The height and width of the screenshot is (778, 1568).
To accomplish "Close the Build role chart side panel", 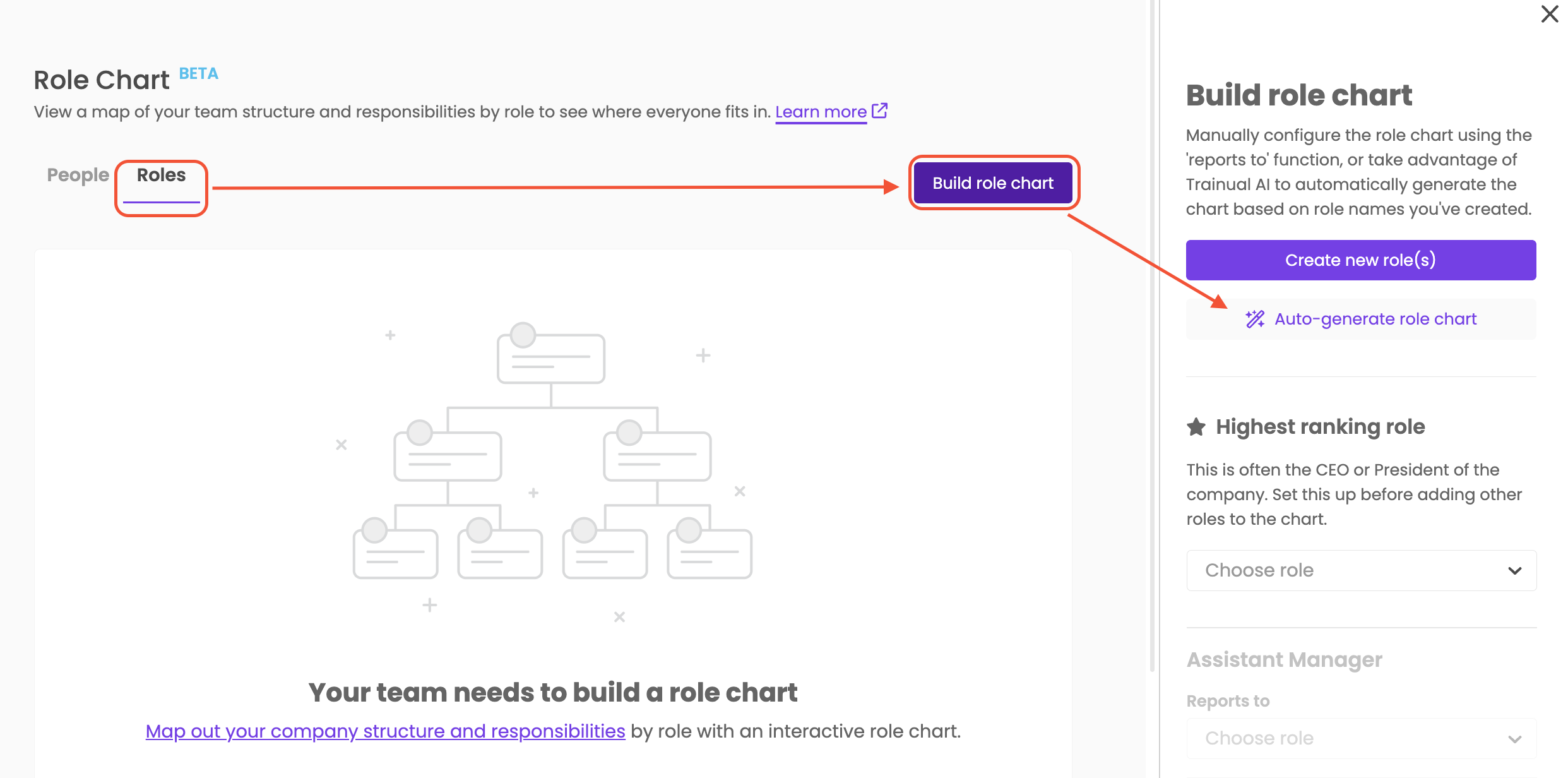I will 1549,14.
